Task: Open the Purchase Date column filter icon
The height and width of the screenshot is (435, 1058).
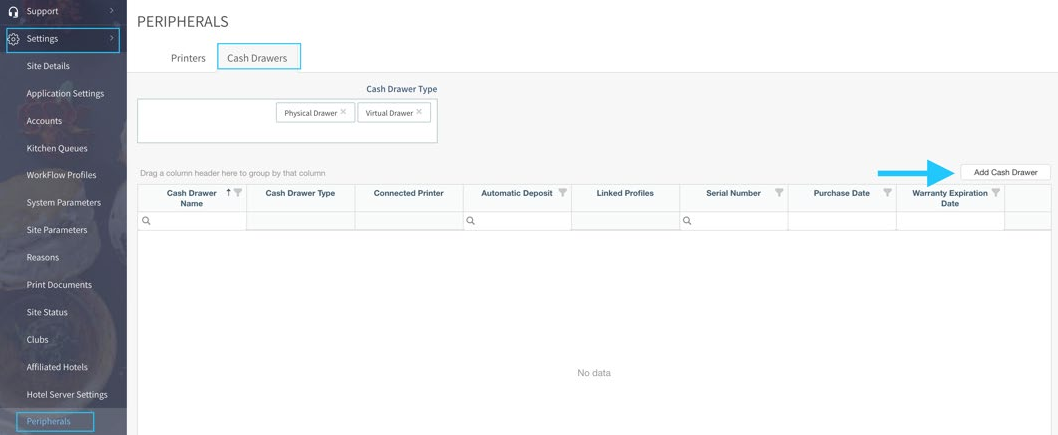Action: [x=887, y=193]
